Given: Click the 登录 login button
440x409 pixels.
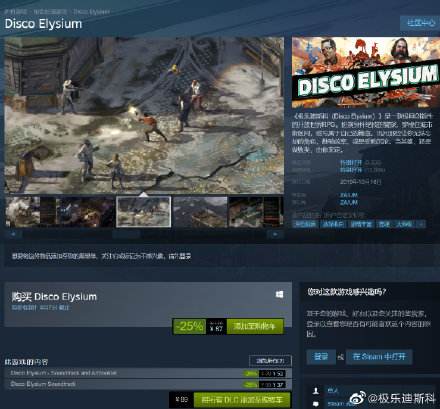Looking at the screenshot, I should coord(321,357).
